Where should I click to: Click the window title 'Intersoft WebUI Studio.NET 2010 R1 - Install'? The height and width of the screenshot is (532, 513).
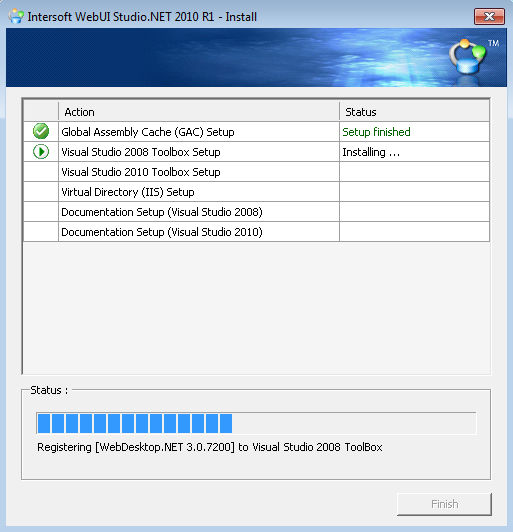click(x=142, y=17)
